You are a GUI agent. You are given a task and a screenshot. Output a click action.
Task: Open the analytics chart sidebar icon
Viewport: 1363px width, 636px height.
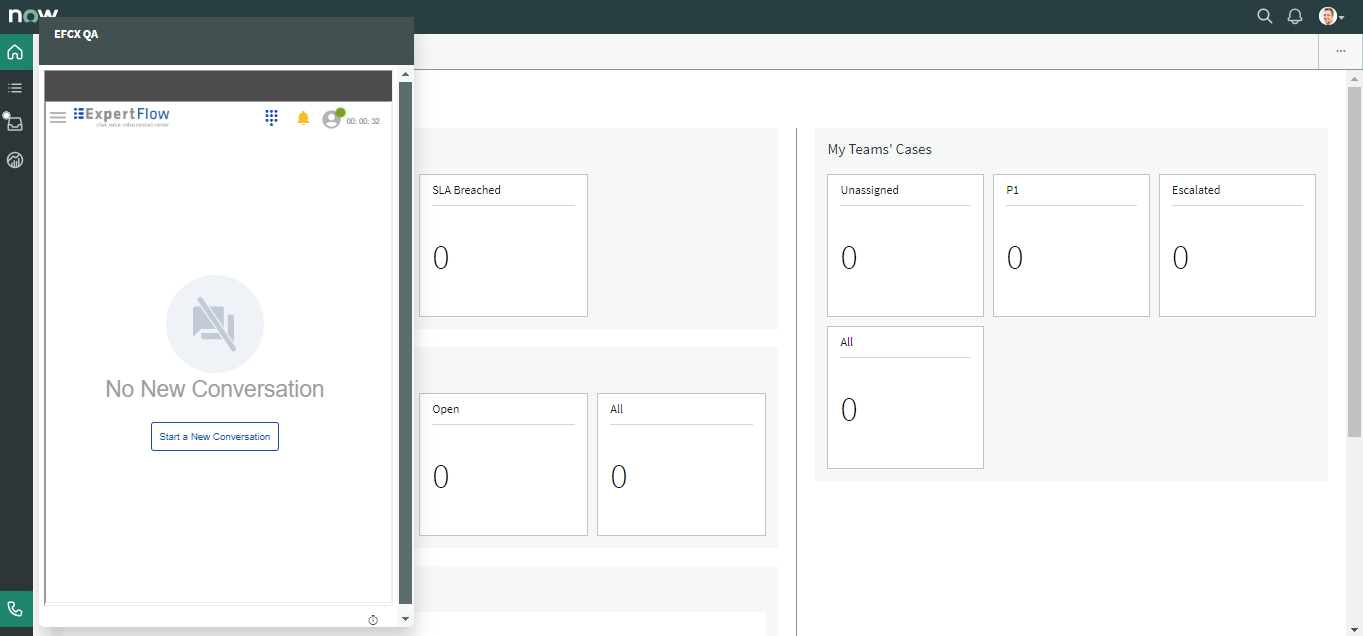(x=15, y=160)
